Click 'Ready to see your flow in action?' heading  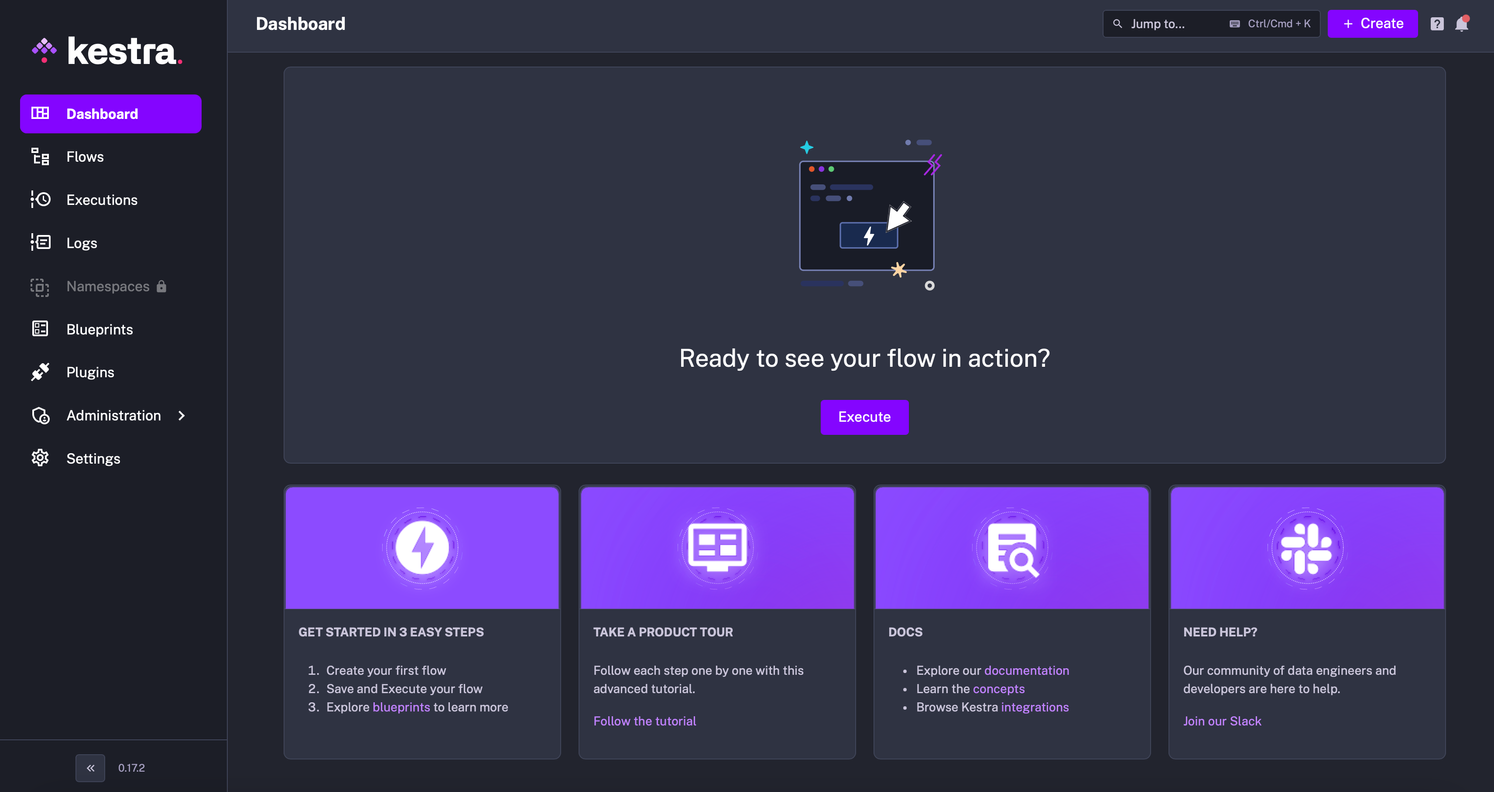coord(864,358)
